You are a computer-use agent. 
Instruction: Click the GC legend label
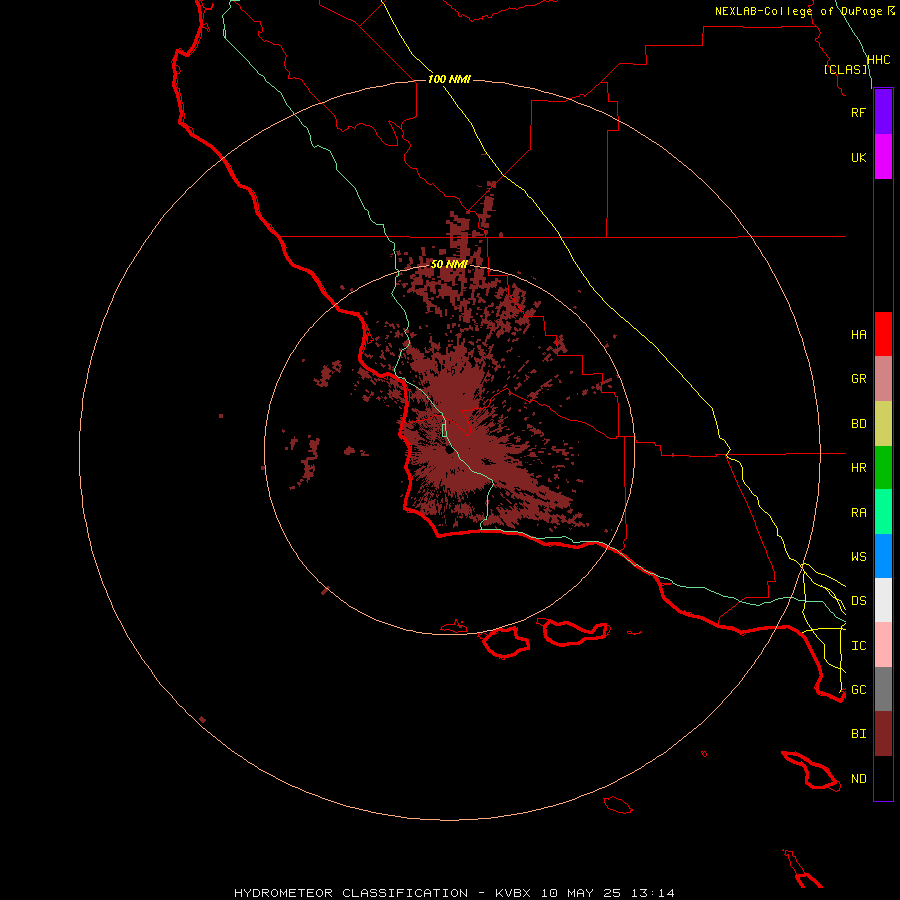point(858,690)
